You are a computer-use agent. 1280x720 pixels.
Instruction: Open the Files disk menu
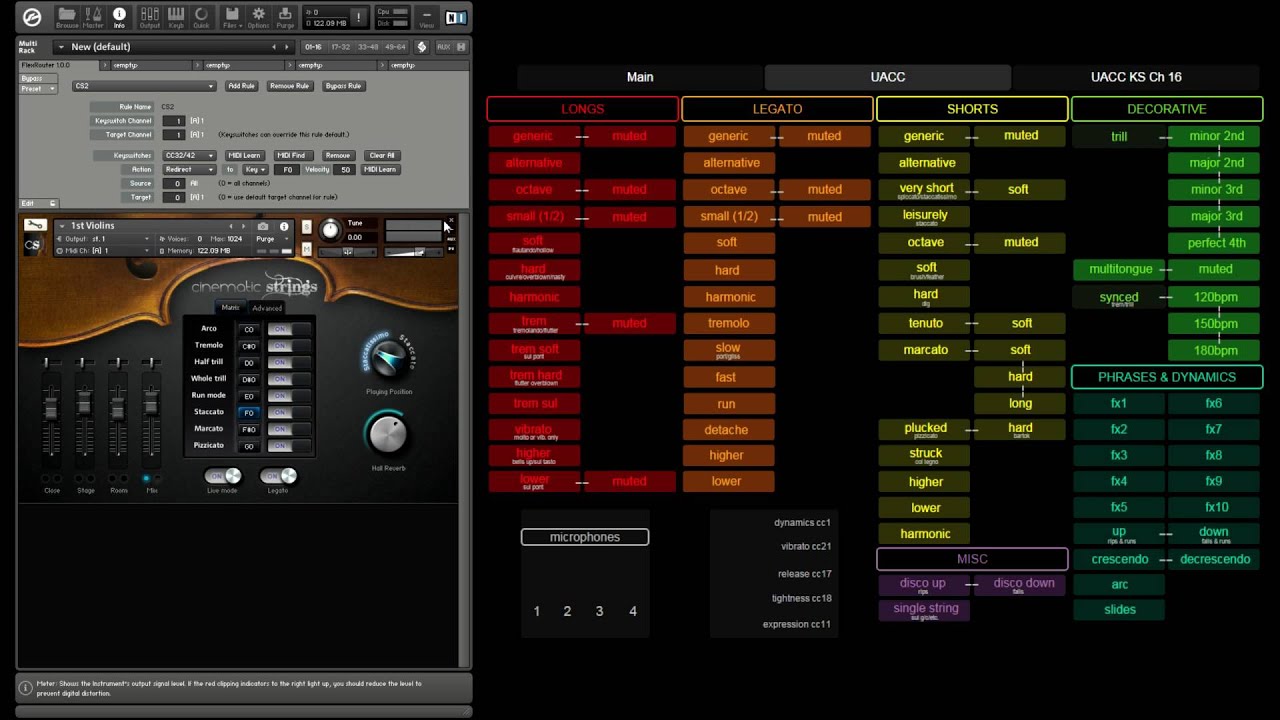pos(231,16)
